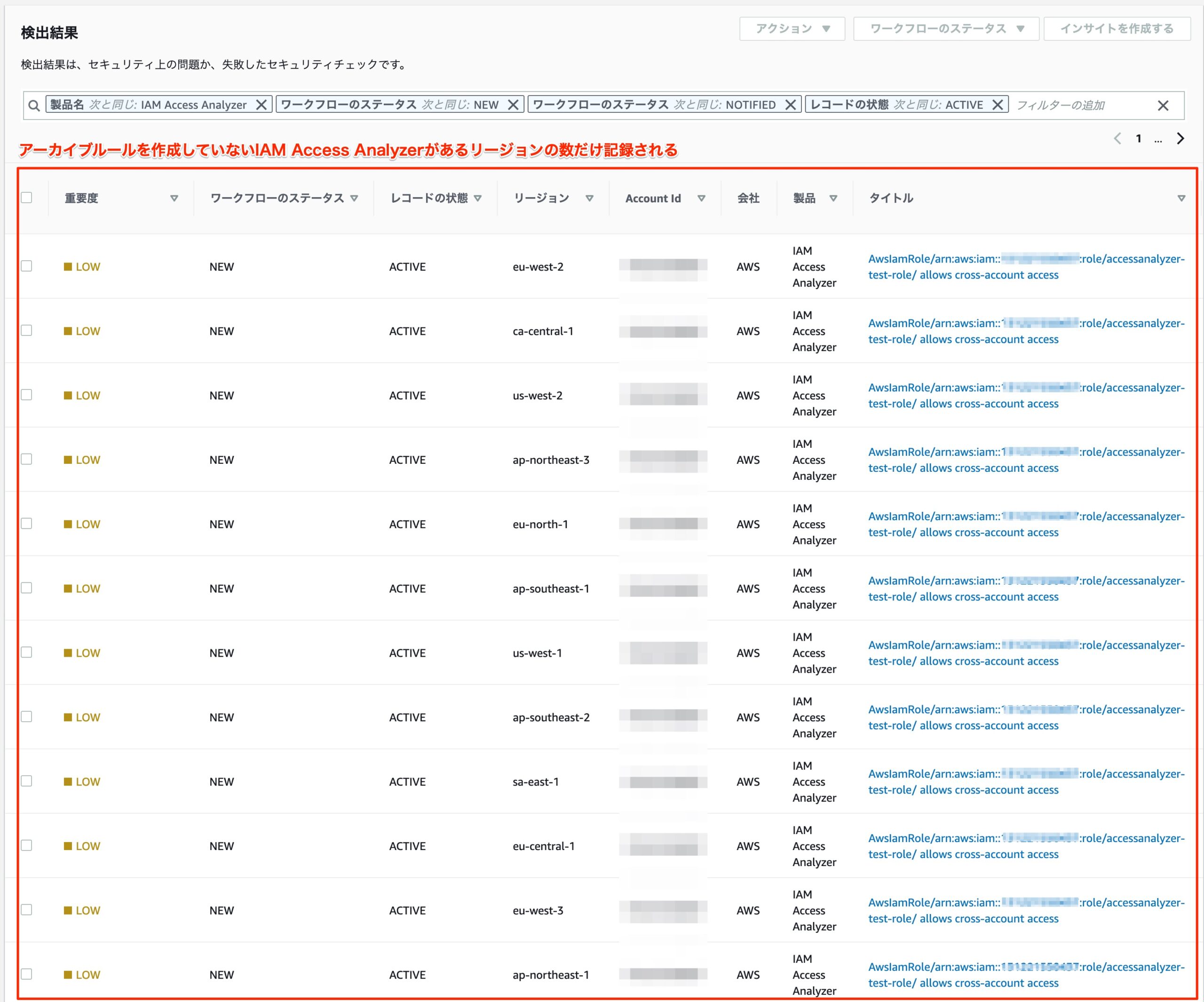Open the ap-northeast-1 finding title link
The image size is (1204, 1002).
(1026, 975)
